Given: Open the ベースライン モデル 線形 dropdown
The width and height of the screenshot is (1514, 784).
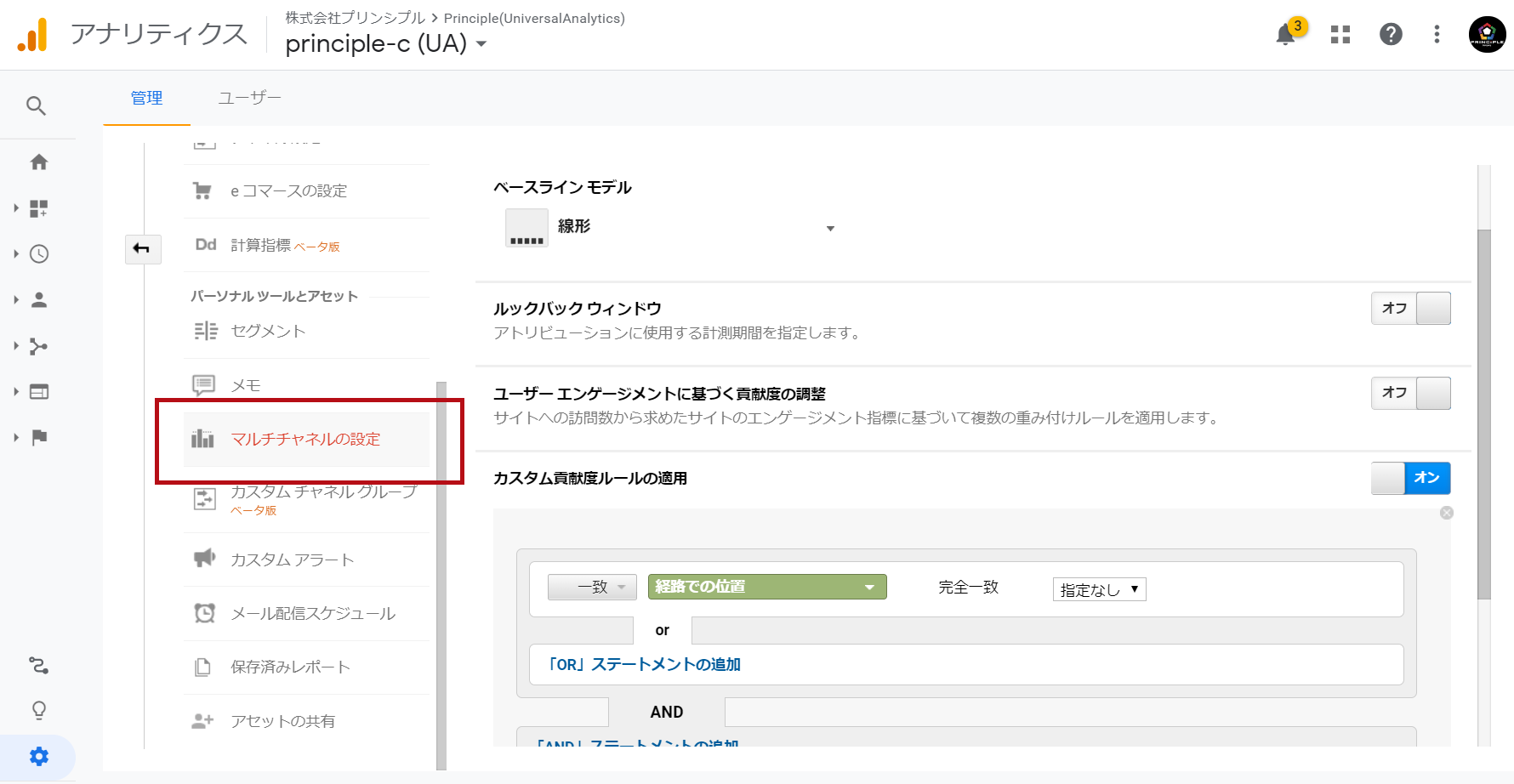Looking at the screenshot, I should click(x=670, y=228).
